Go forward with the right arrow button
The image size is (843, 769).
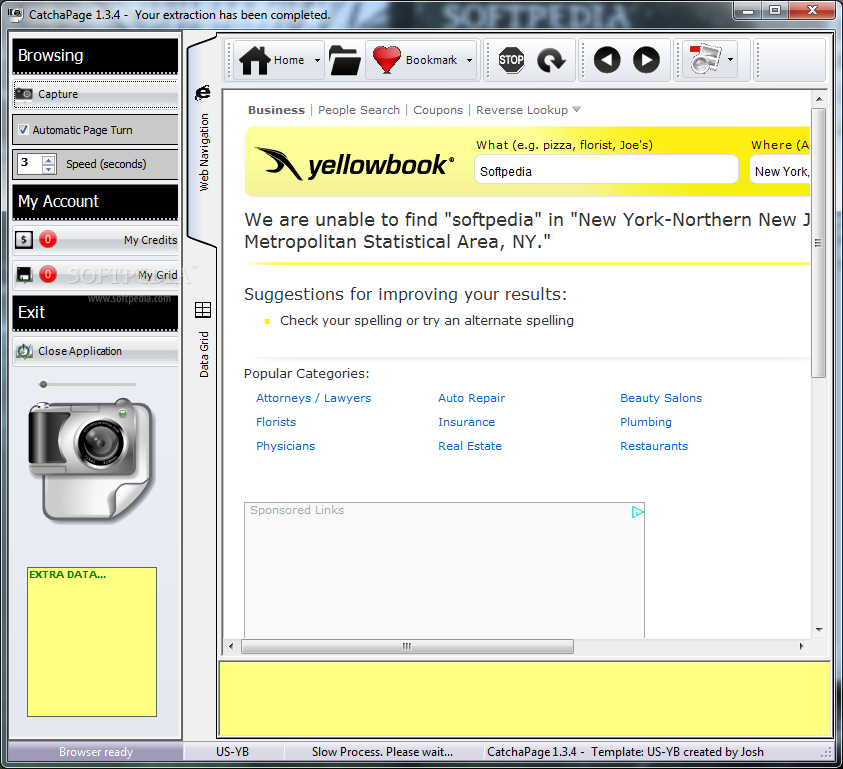[x=646, y=60]
